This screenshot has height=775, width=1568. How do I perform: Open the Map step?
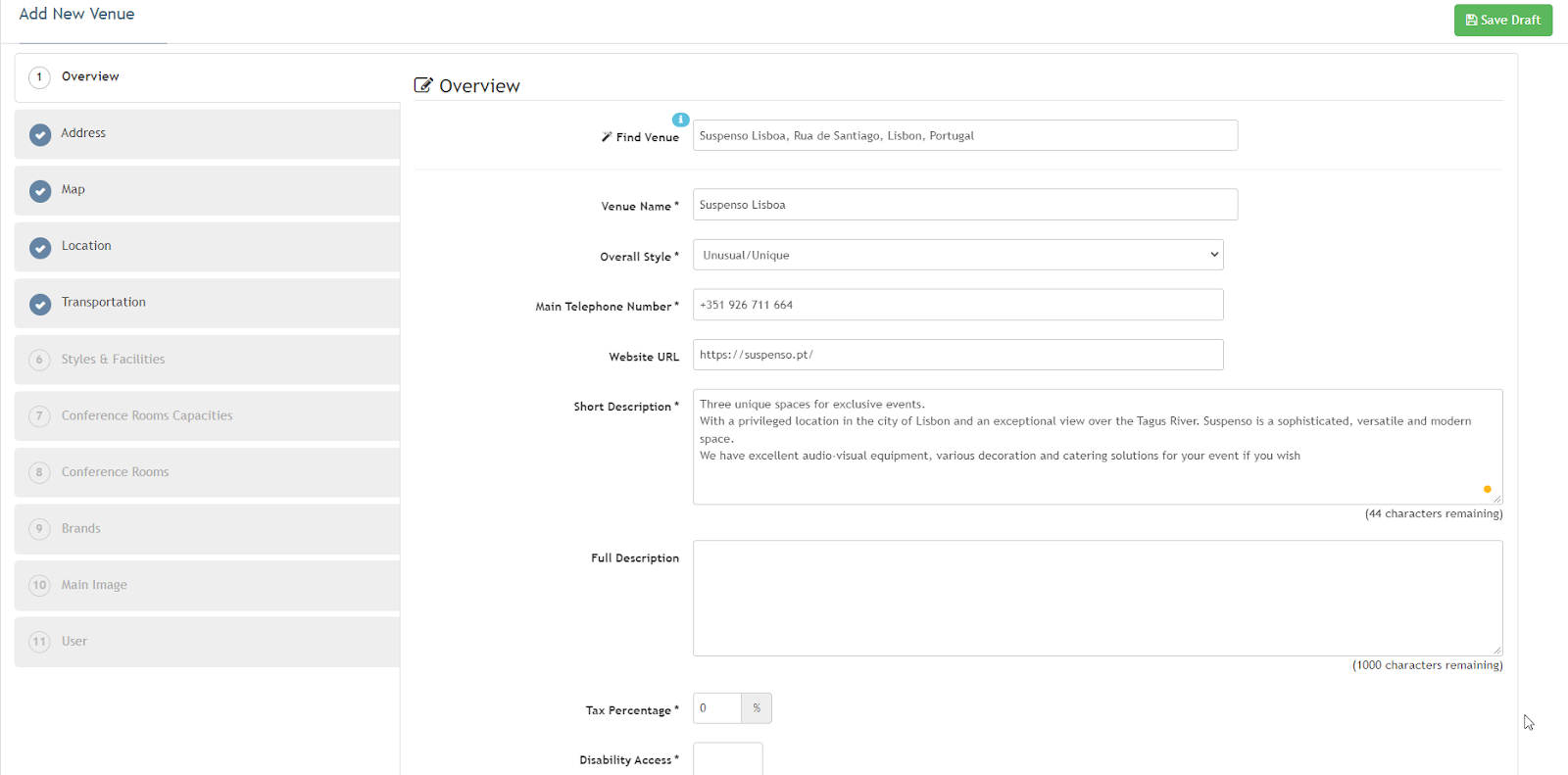(x=207, y=190)
